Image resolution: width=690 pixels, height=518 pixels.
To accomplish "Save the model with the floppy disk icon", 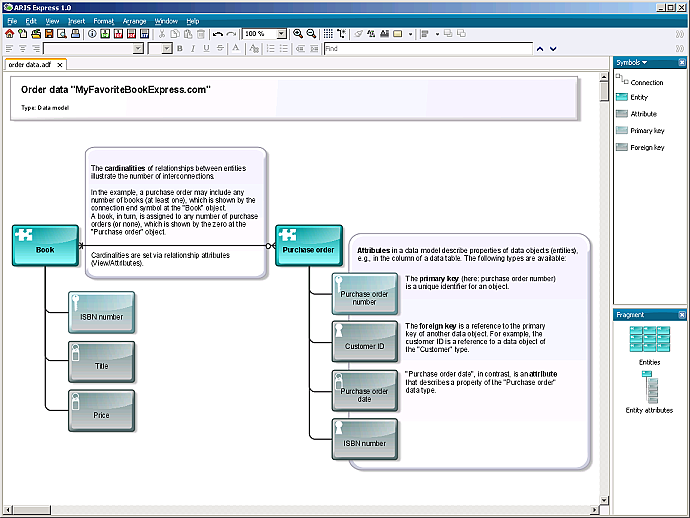I will click(49, 34).
